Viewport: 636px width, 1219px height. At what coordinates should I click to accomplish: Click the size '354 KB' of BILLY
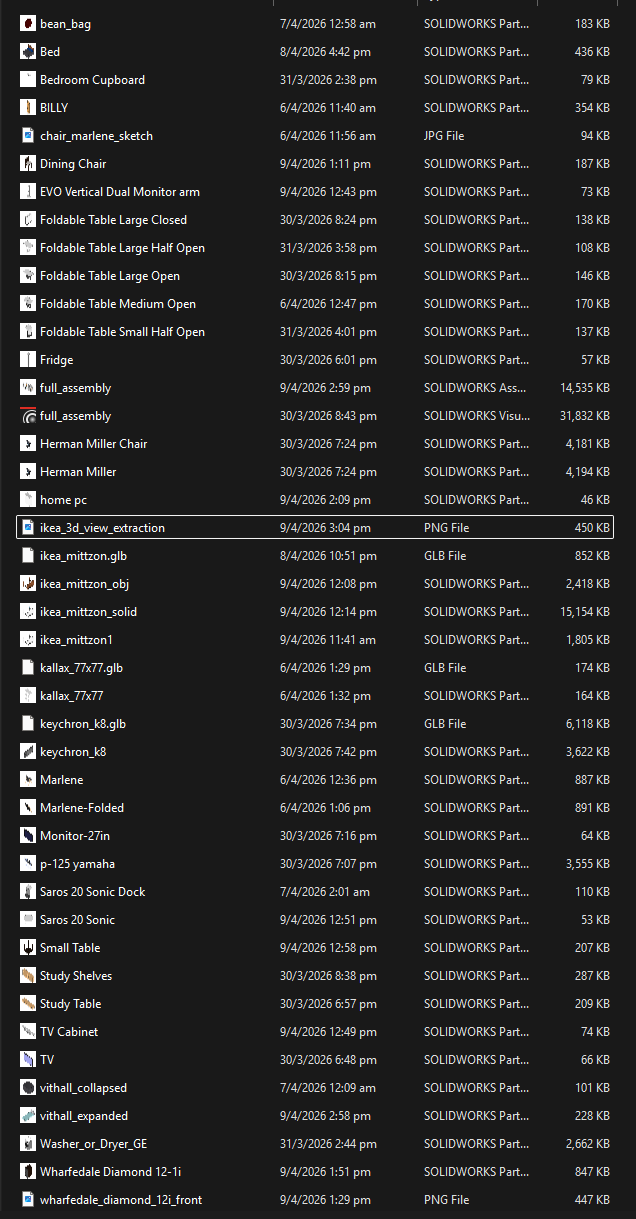click(591, 107)
